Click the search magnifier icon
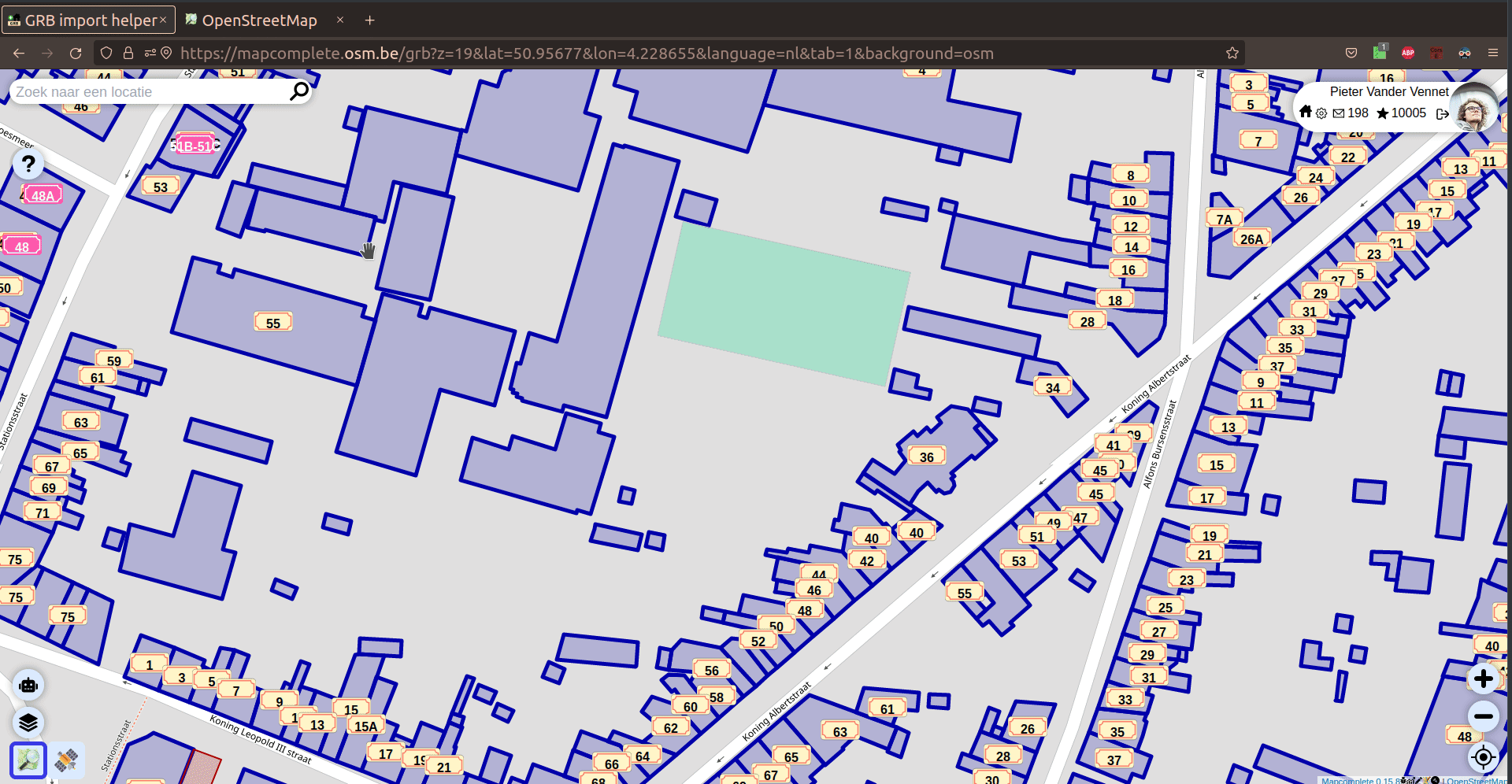This screenshot has height=784, width=1512. click(298, 92)
